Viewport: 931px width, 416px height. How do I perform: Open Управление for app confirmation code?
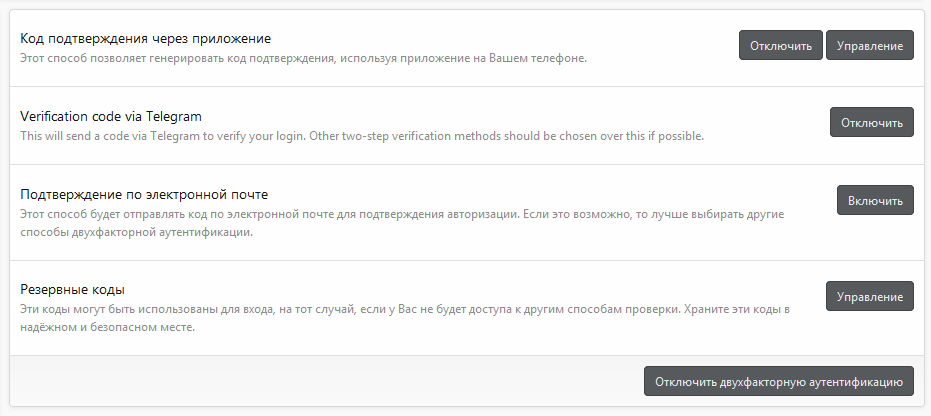[869, 46]
